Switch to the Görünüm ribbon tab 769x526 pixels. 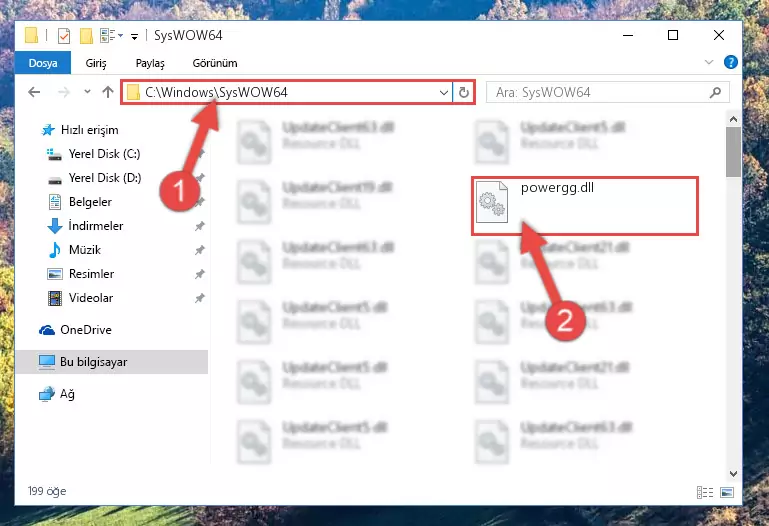pos(215,63)
